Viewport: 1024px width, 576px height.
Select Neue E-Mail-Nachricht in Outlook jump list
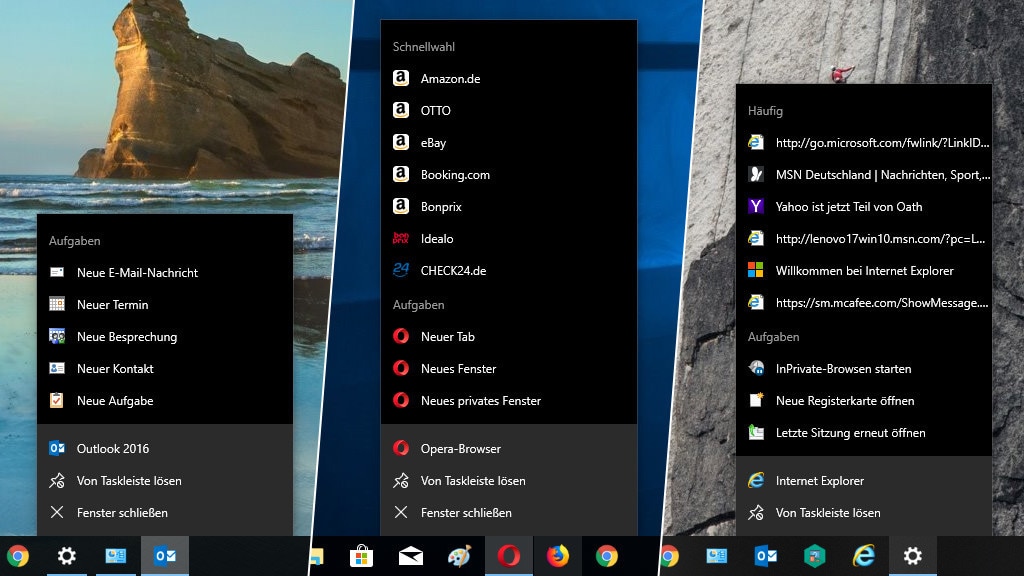coord(137,273)
